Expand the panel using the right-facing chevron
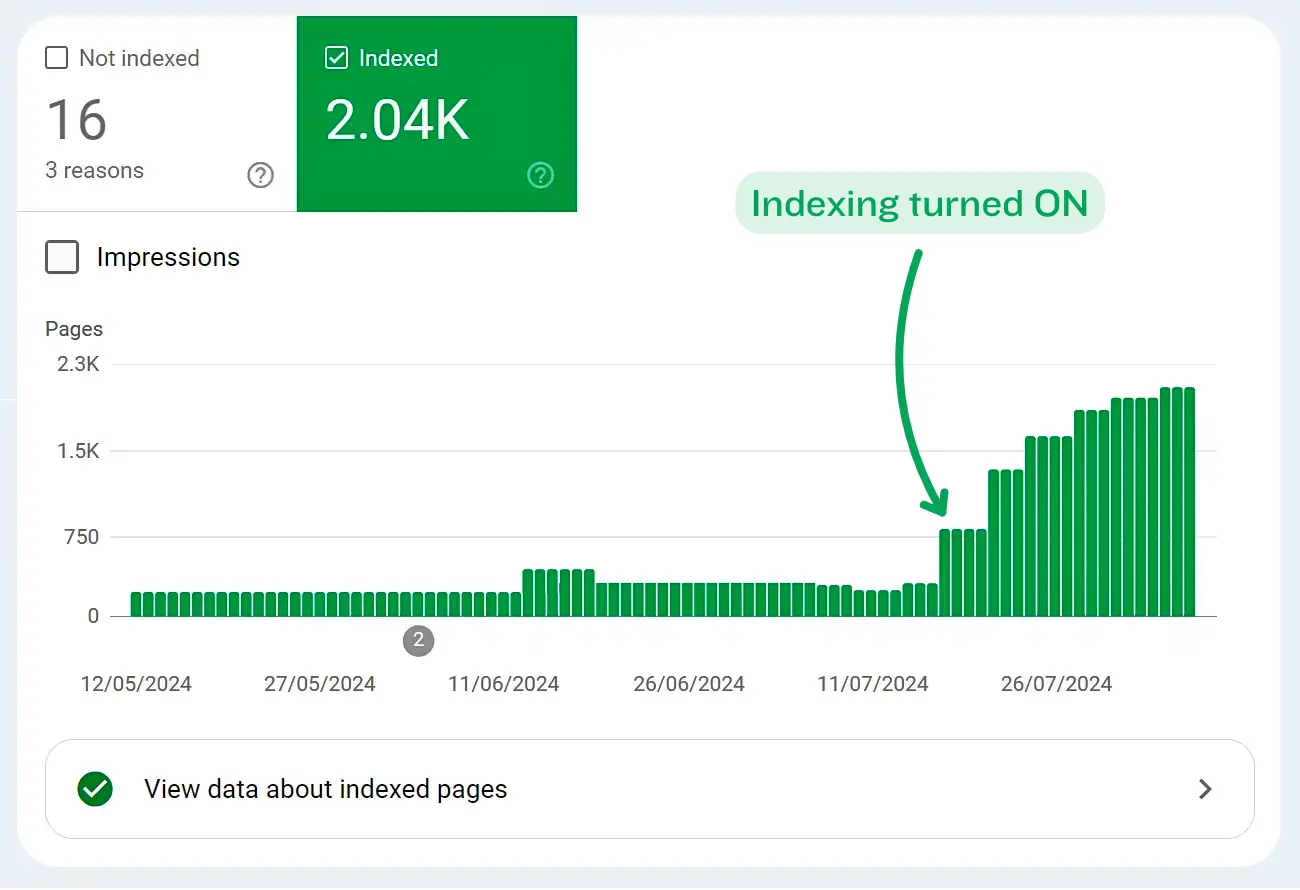 click(1204, 789)
